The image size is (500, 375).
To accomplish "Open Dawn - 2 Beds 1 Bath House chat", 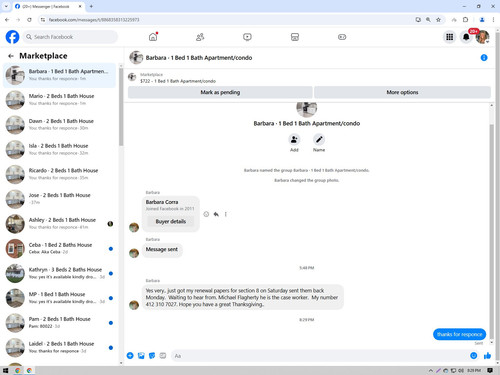I will coord(59,124).
